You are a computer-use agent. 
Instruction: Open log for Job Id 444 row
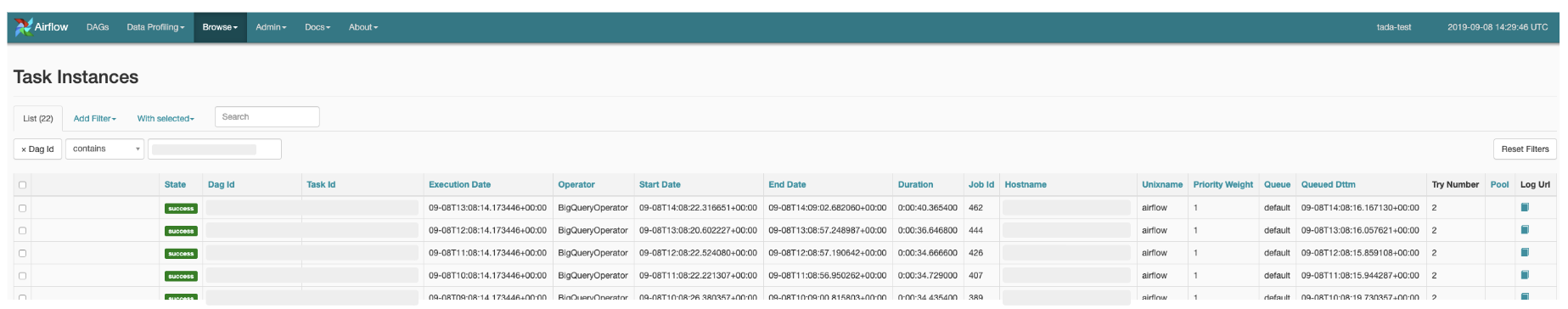[1525, 230]
